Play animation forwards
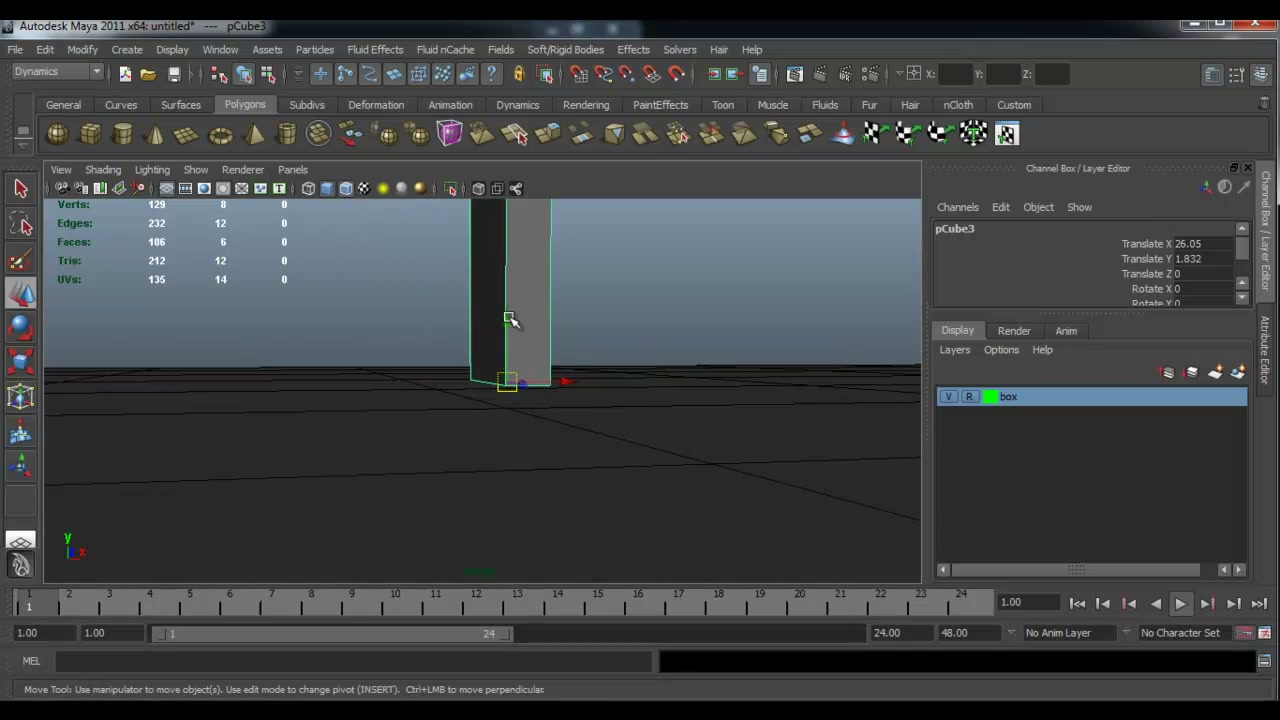This screenshot has width=1280, height=720. click(x=1181, y=604)
